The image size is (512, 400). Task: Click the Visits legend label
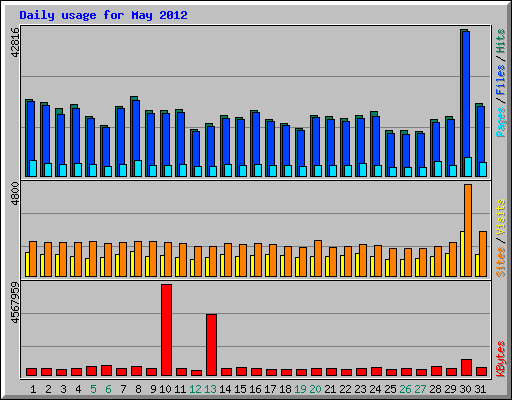pos(501,218)
